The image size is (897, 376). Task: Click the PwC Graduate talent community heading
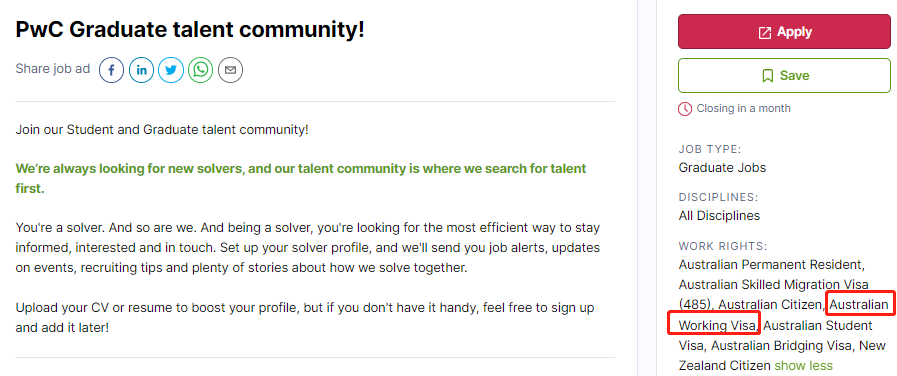point(190,30)
